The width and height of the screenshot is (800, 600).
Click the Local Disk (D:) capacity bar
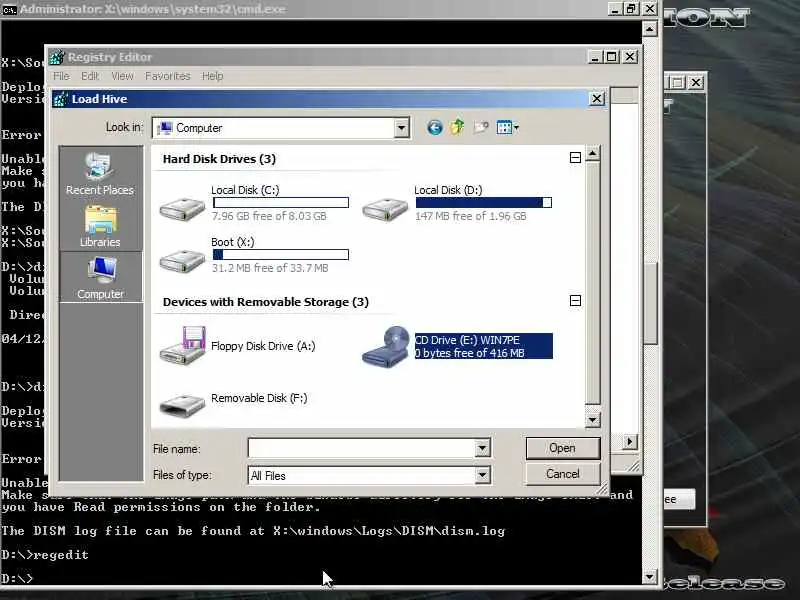484,203
